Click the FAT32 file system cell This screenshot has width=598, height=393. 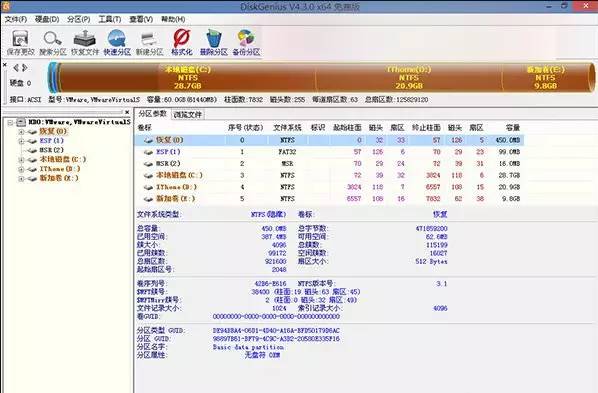pyautogui.click(x=287, y=152)
